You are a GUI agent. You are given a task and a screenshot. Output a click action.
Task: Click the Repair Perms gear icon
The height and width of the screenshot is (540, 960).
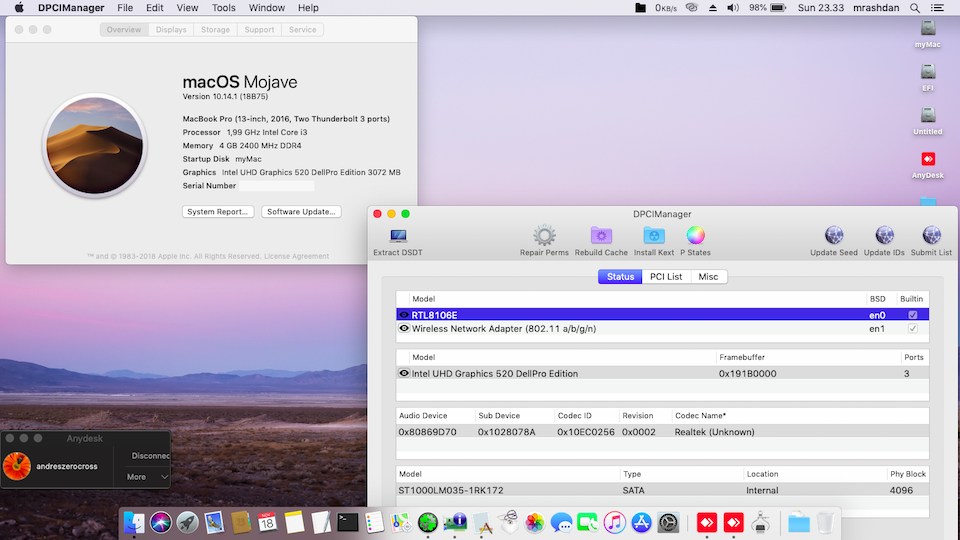pos(544,237)
